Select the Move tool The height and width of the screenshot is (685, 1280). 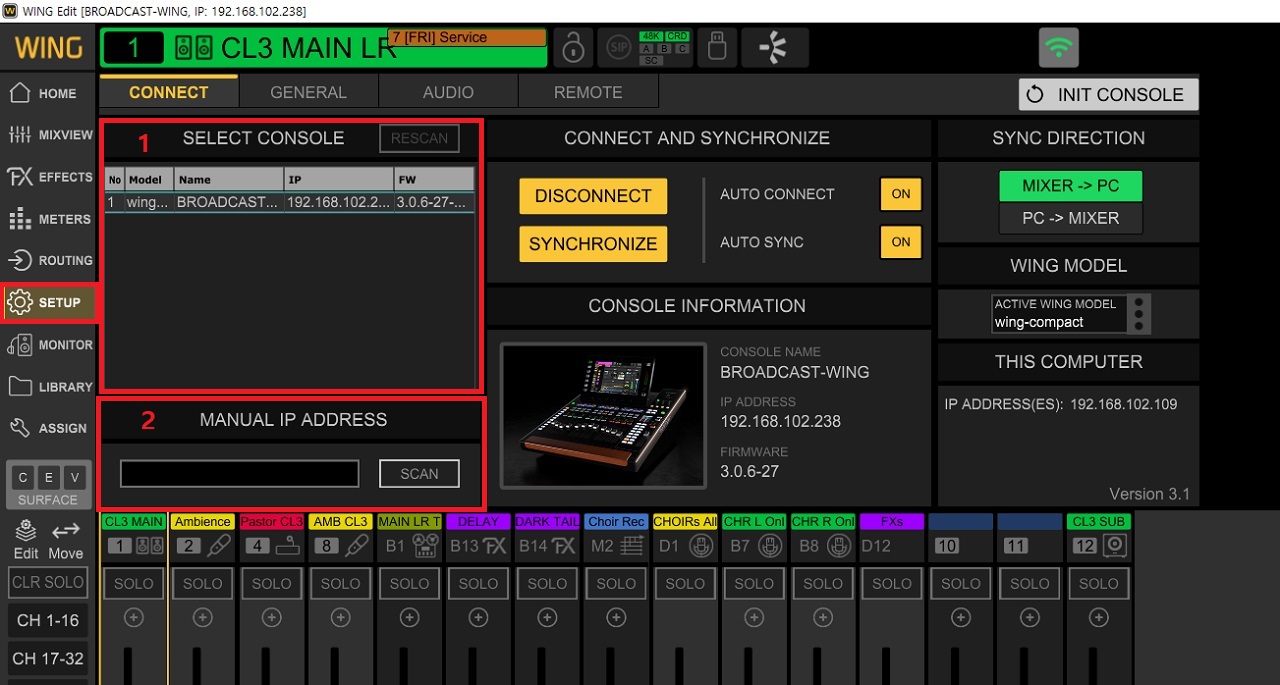pos(66,539)
